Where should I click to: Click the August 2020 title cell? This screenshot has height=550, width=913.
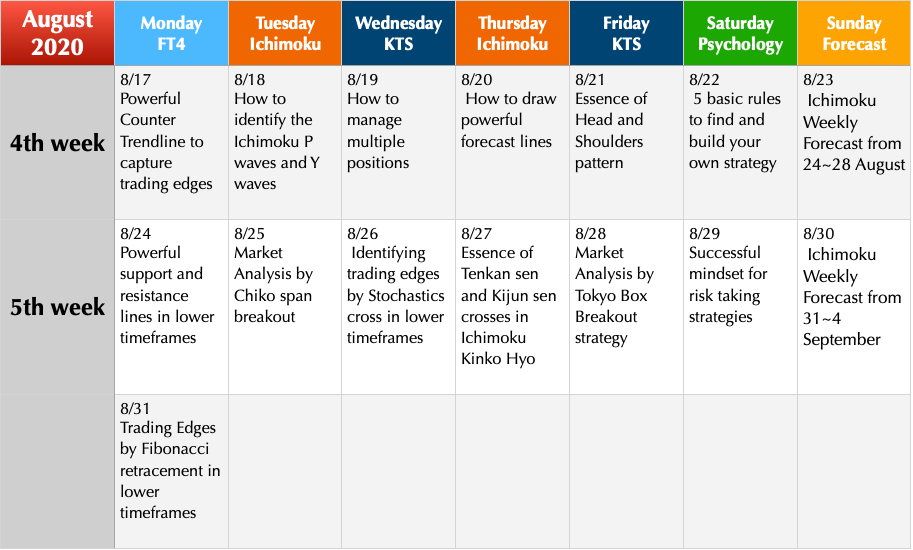click(x=57, y=33)
